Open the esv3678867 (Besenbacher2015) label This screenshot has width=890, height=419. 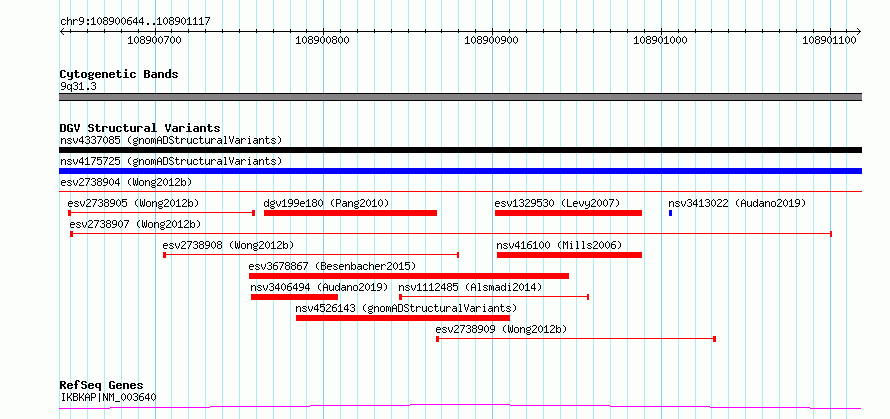[x=332, y=266]
